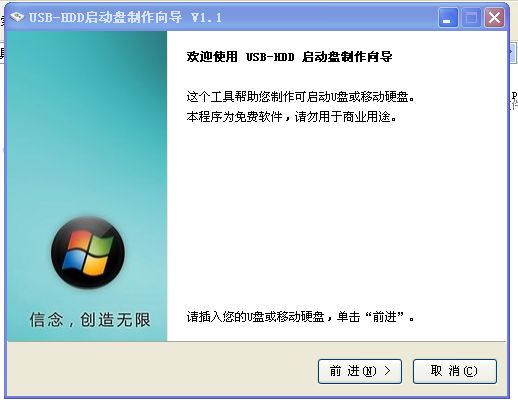
Task: Click the line 这个工具帮助您制作可启动U盘或移动硬盘
Action: click(x=300, y=97)
